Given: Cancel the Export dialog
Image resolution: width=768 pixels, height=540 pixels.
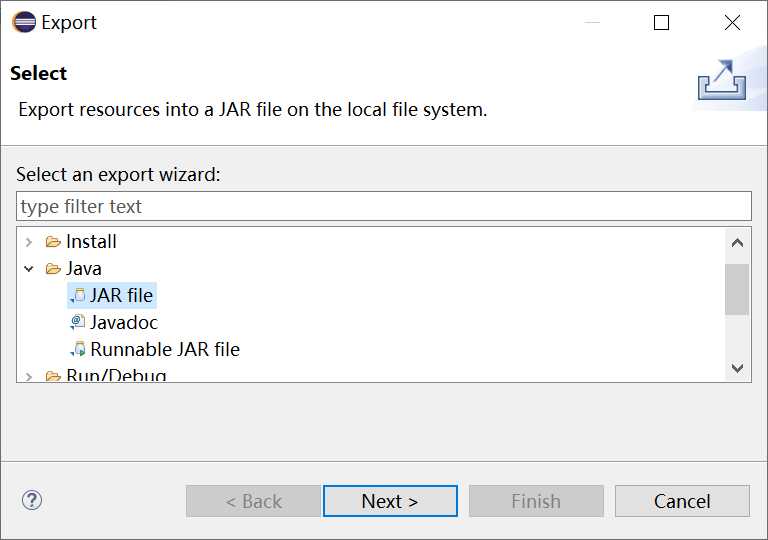Looking at the screenshot, I should tap(682, 501).
